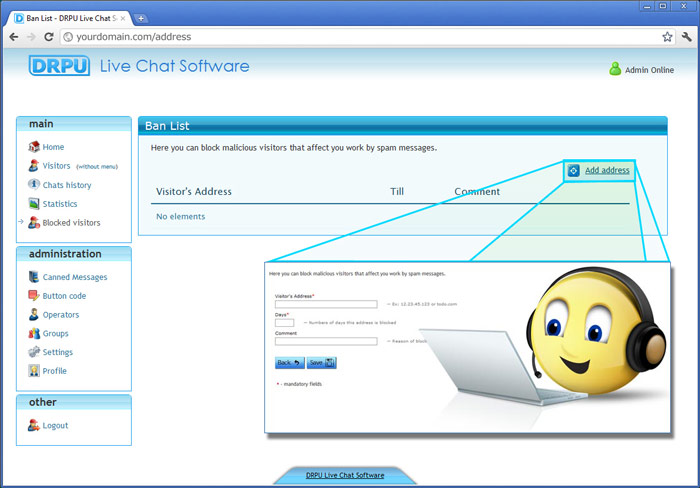Go to Visitors page link
The image size is (700, 488).
coord(56,166)
